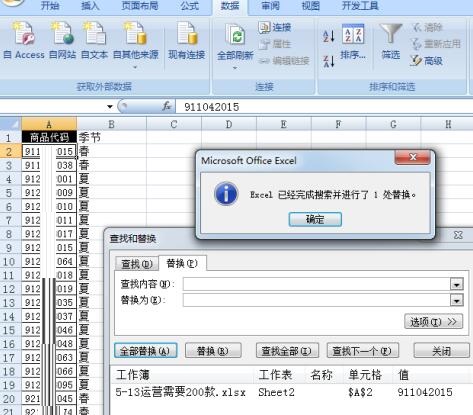Open 属性 properties in ribbon
The image size is (473, 415).
click(275, 44)
